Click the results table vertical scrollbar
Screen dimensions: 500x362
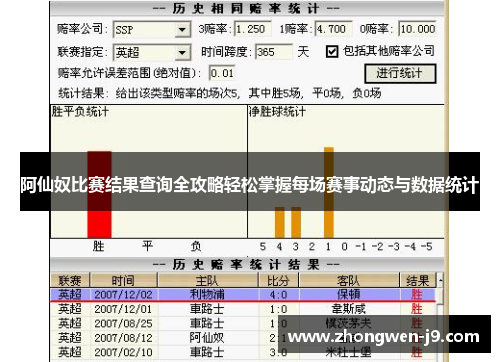pos(440,317)
